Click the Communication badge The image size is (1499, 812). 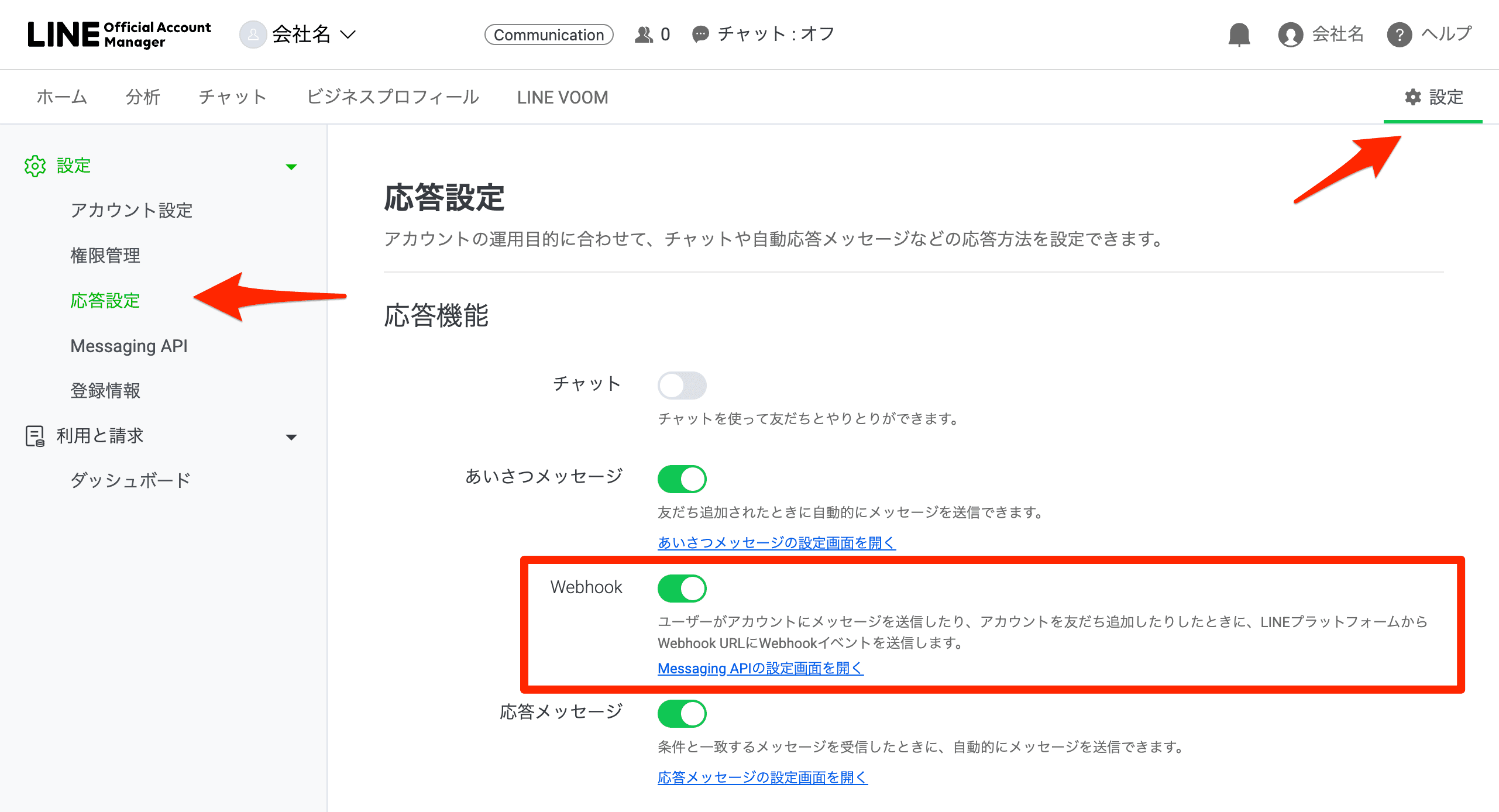pyautogui.click(x=549, y=35)
